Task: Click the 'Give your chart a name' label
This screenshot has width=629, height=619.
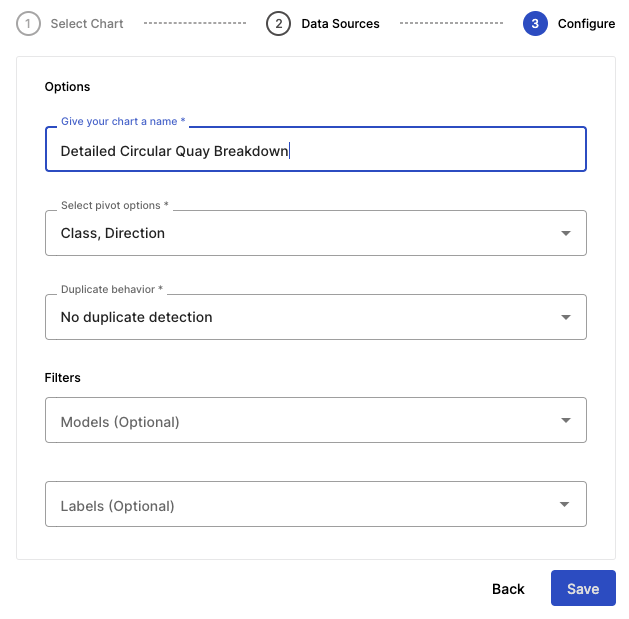Action: (123, 121)
